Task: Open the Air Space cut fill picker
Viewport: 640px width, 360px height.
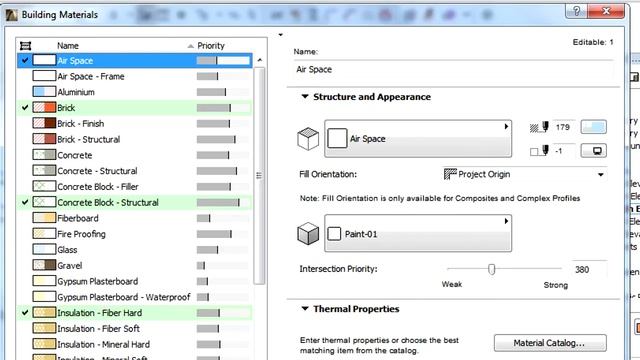Action: (418, 139)
